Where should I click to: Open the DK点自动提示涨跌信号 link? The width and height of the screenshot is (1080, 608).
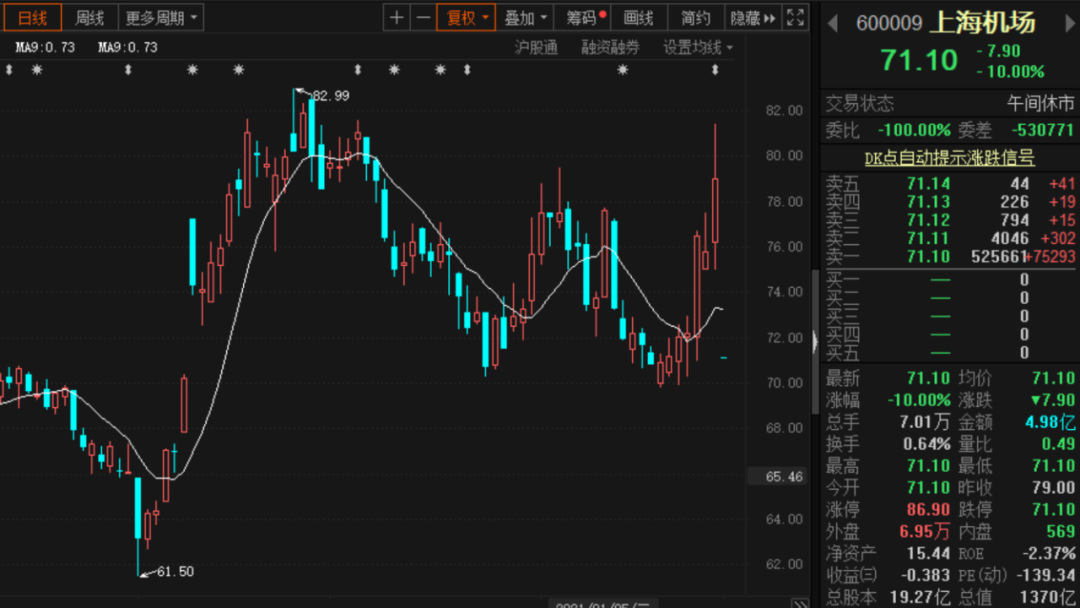click(x=949, y=158)
